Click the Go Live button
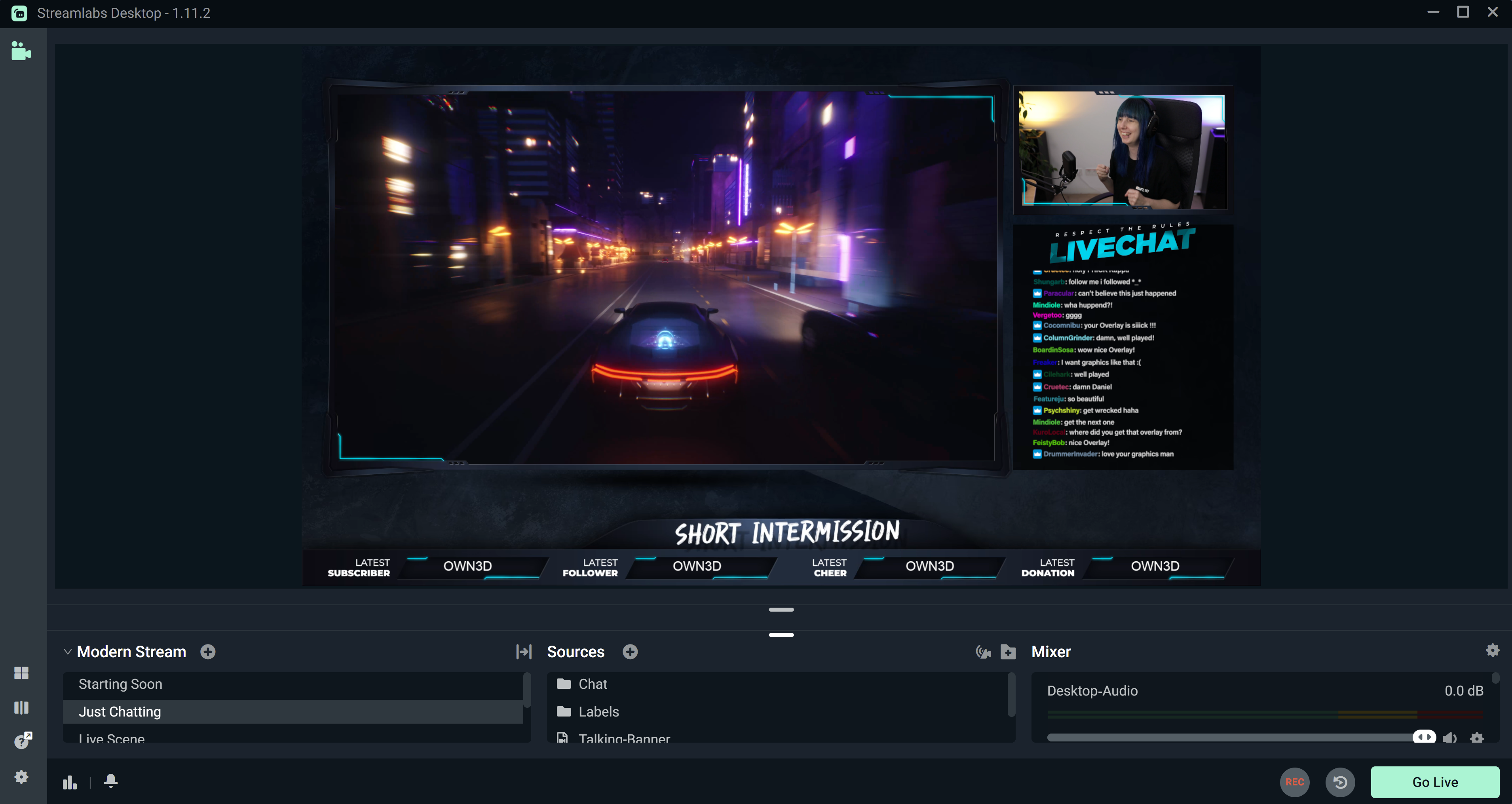This screenshot has width=1512, height=804. pyautogui.click(x=1434, y=782)
